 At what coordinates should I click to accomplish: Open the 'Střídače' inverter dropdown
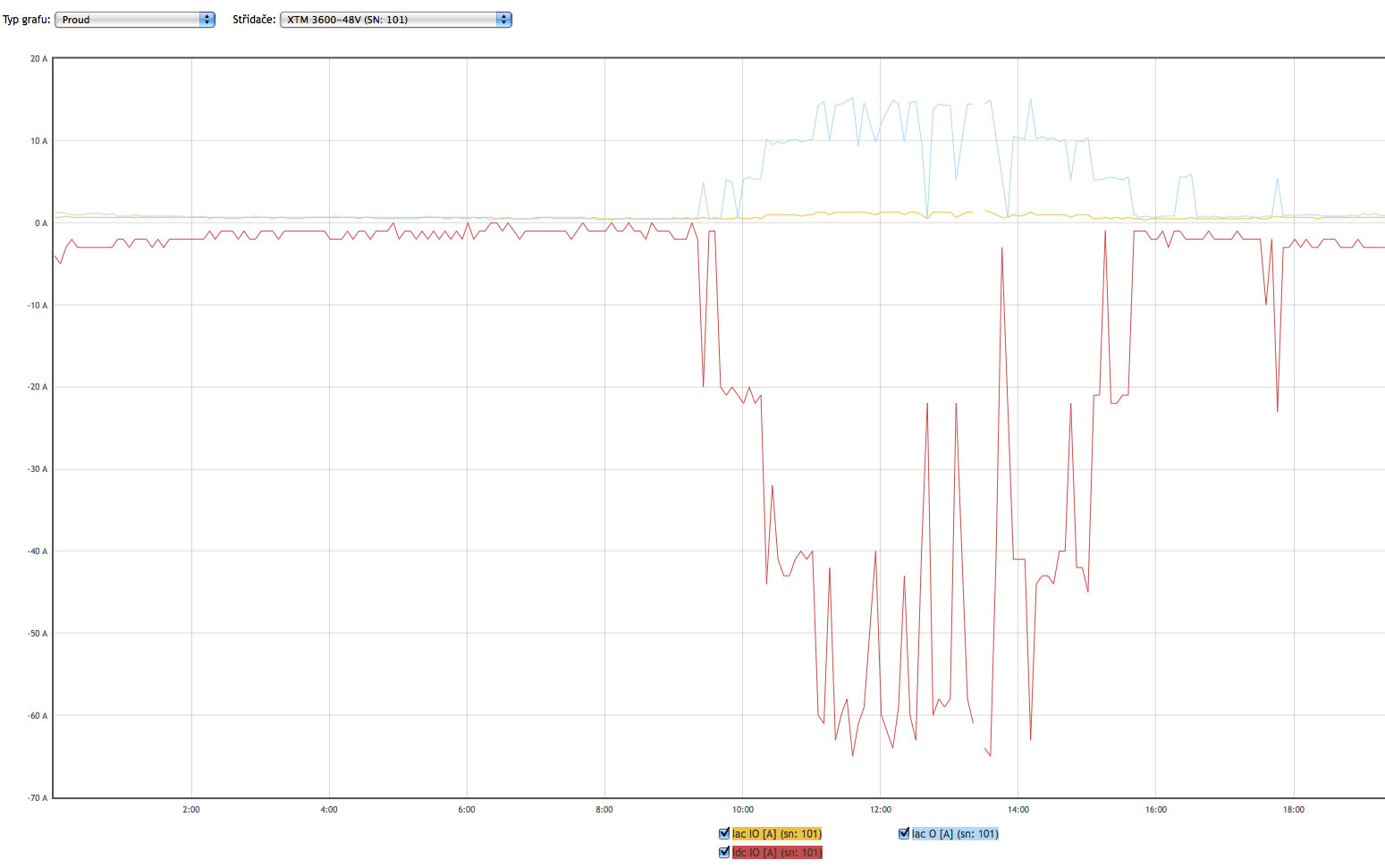tap(396, 20)
